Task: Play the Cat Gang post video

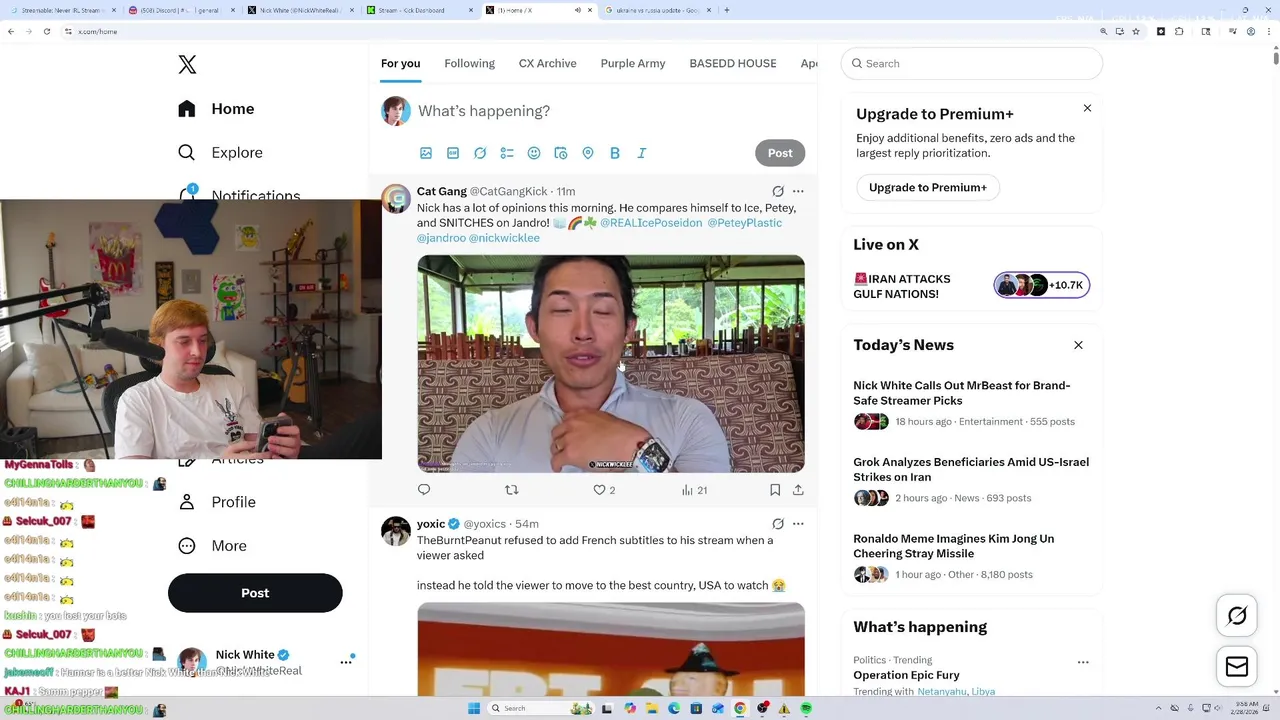Action: click(x=611, y=364)
